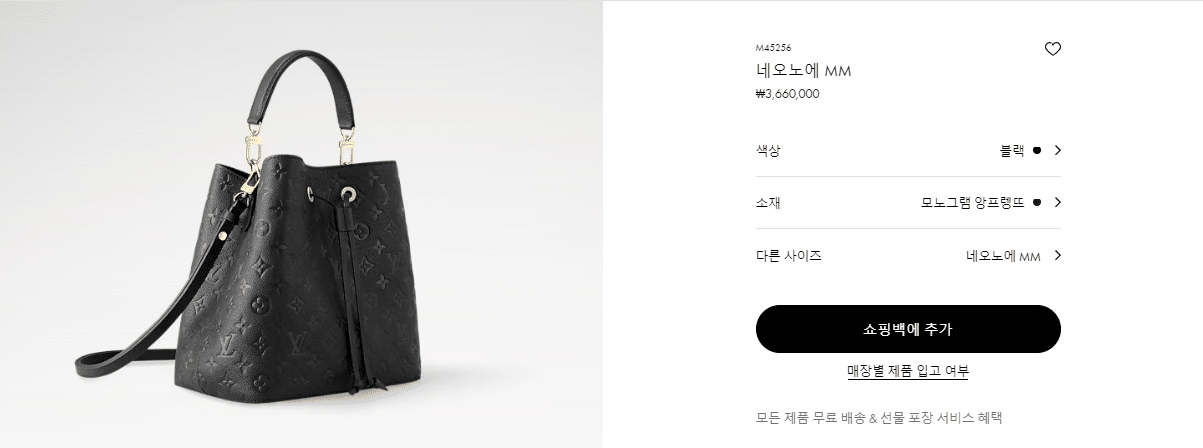Click the product code M45256
Image resolution: width=1203 pixels, height=448 pixels.
pyautogui.click(x=774, y=48)
